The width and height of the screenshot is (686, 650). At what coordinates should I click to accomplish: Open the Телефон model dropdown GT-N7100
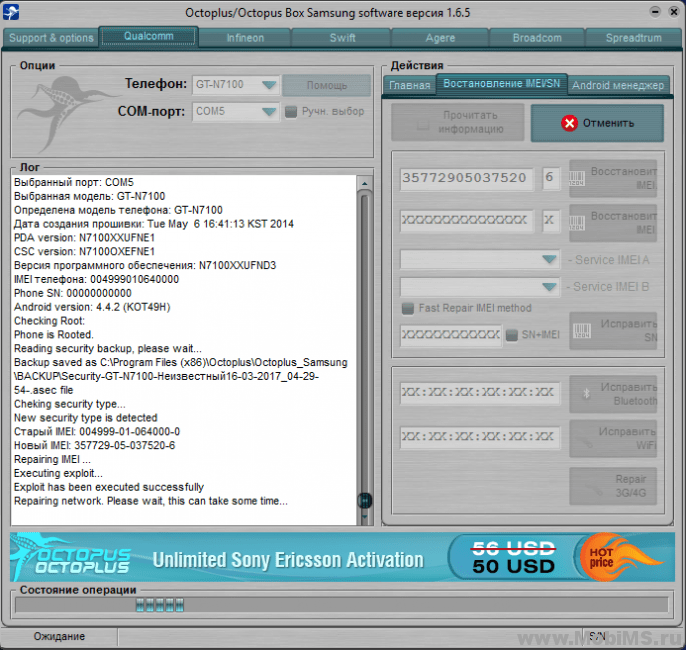point(235,84)
